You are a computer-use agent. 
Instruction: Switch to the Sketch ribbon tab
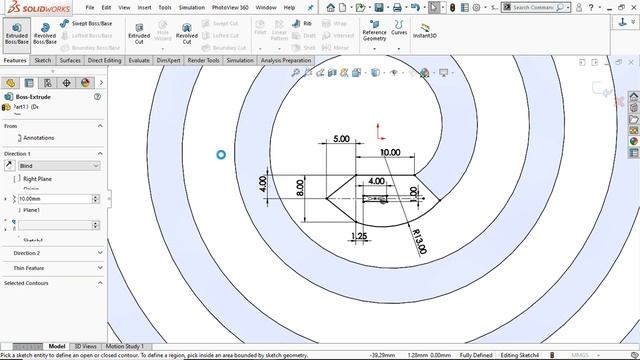click(42, 60)
